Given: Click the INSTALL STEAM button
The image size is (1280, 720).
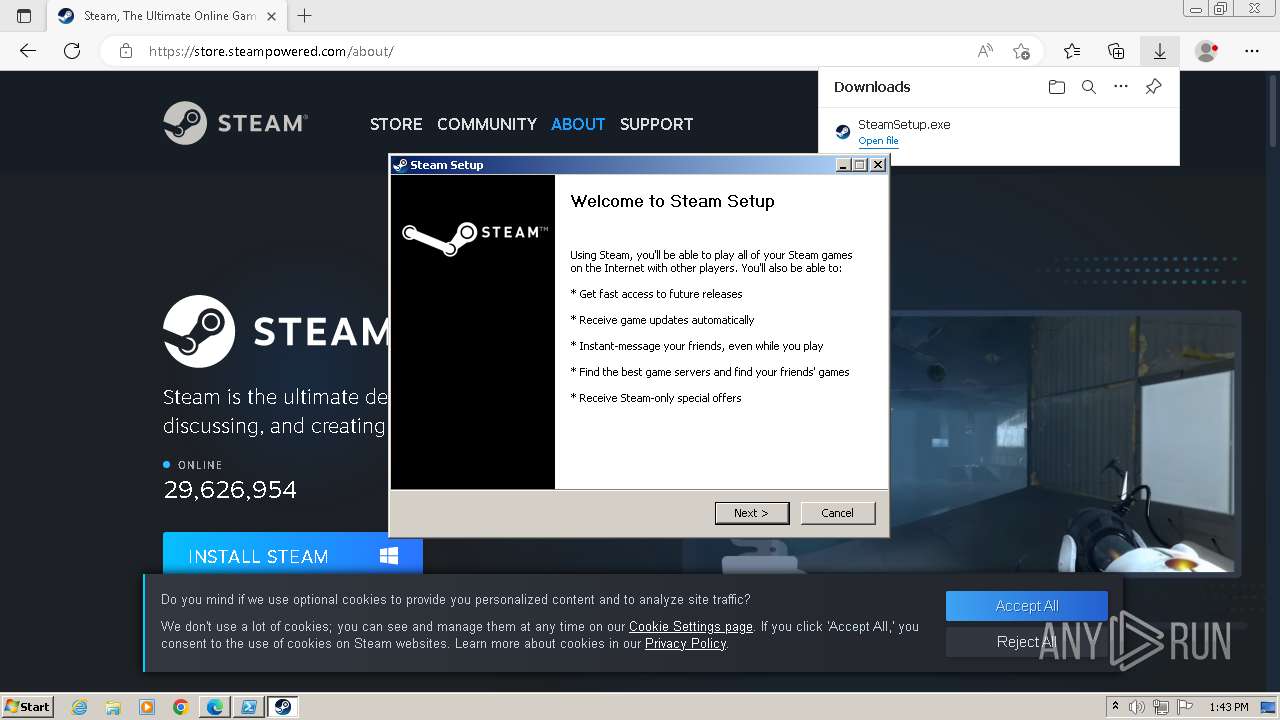Looking at the screenshot, I should pyautogui.click(x=293, y=553).
